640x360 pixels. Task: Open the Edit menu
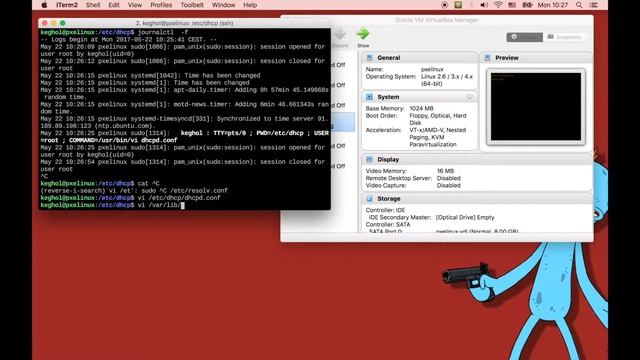tap(114, 5)
